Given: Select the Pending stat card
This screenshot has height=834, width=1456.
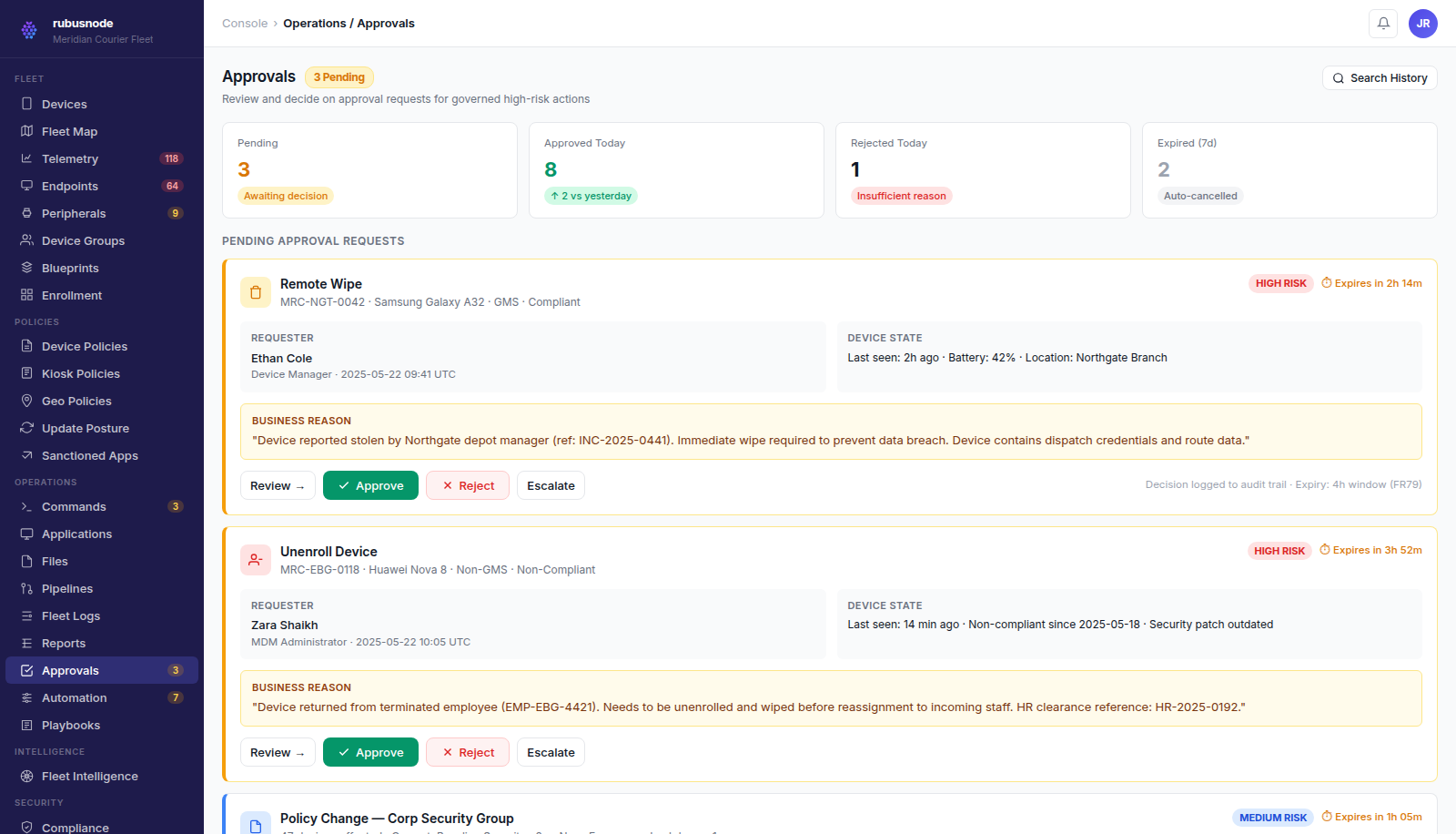Looking at the screenshot, I should click(x=369, y=170).
